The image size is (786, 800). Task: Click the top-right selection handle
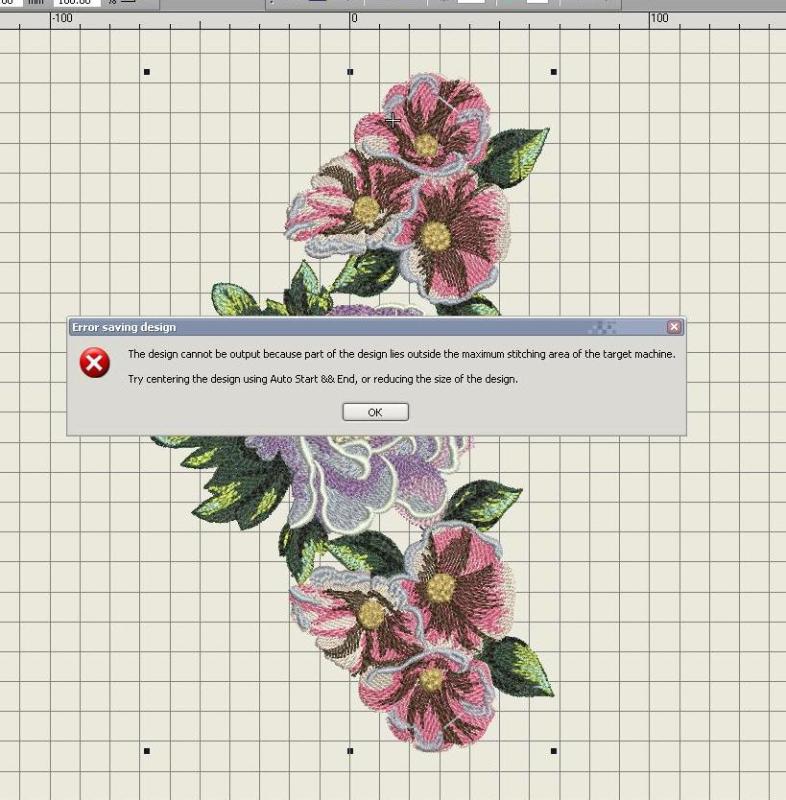tap(554, 72)
